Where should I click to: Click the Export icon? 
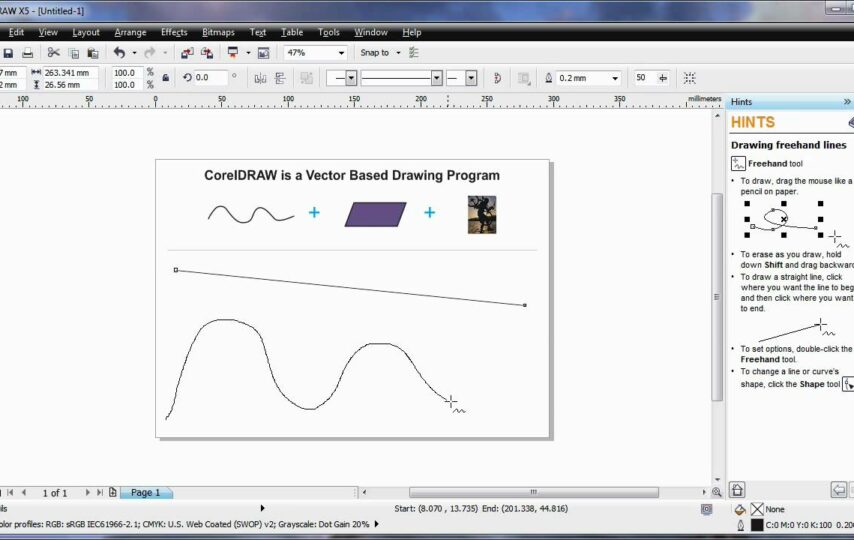[207, 53]
